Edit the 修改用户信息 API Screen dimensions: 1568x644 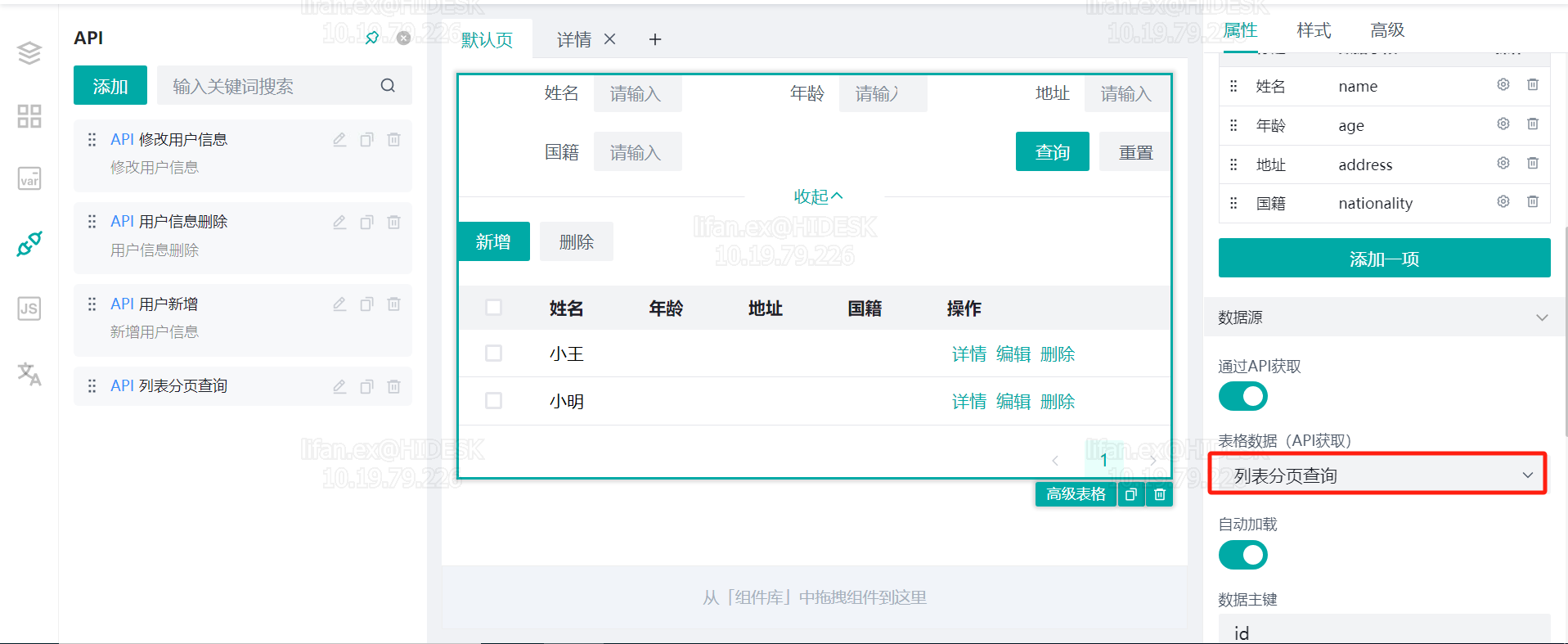click(339, 140)
